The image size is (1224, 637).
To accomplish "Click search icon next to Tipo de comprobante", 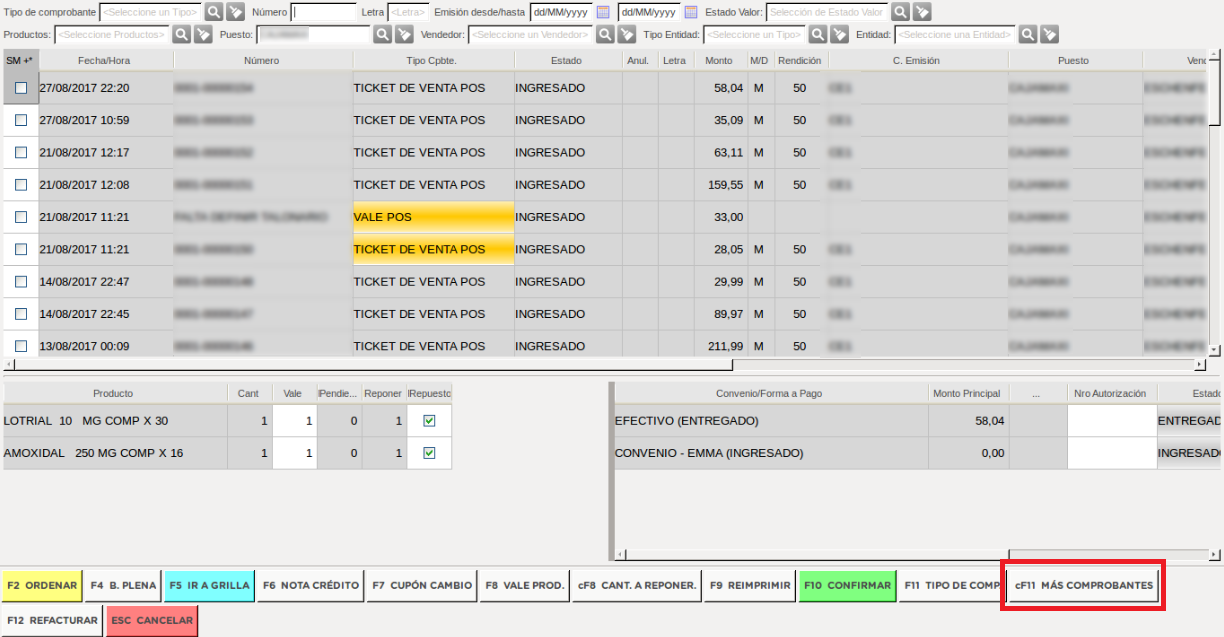I will pyautogui.click(x=214, y=13).
